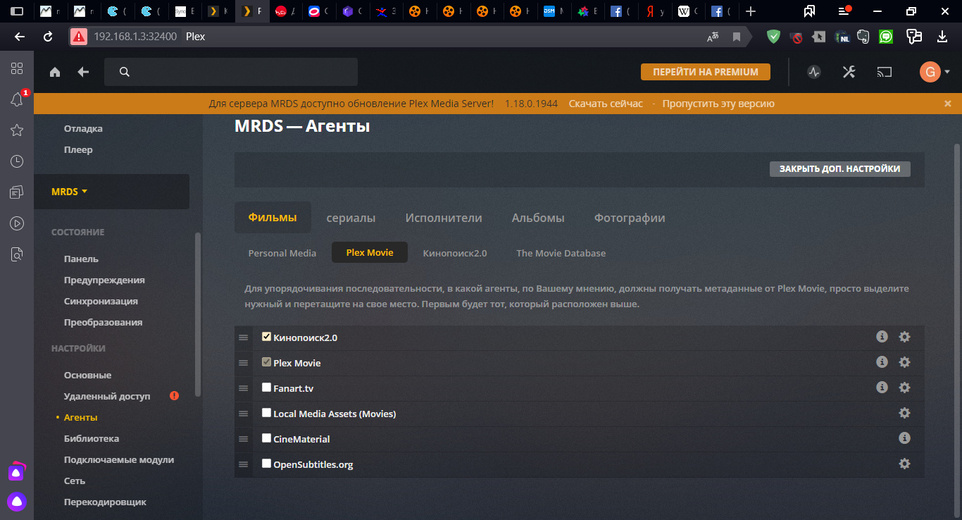Uncheck the Кинопоиск2.0 checkbox

point(266,336)
